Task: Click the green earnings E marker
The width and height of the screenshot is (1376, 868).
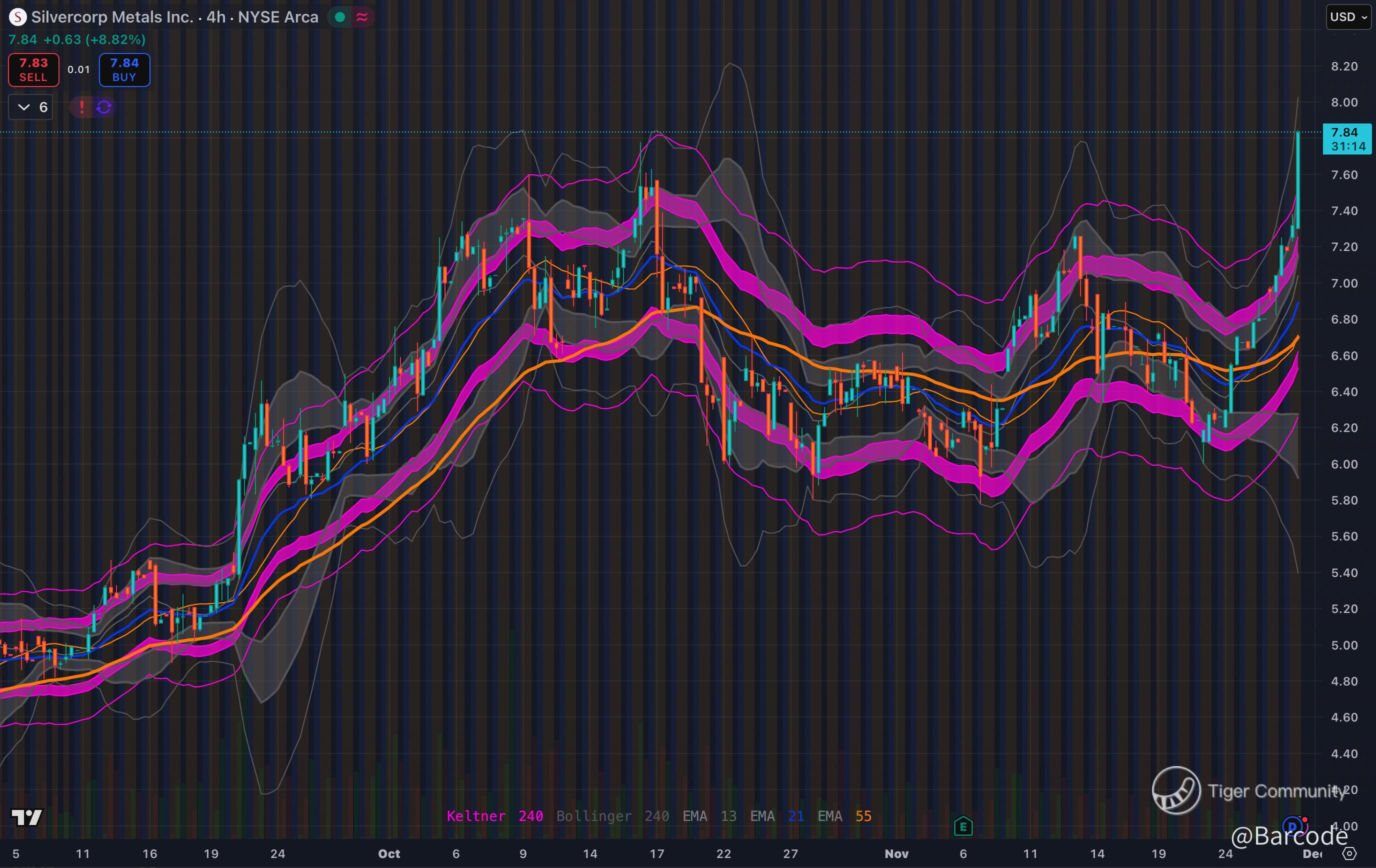Action: tap(963, 825)
